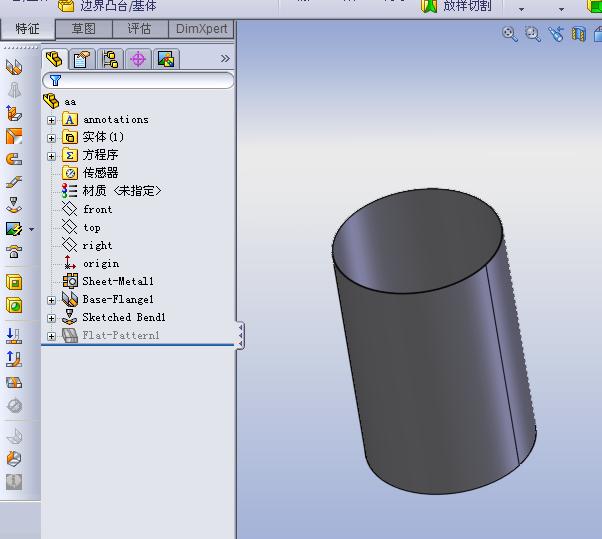Open the dropdown arrow beside the corners tool
Screen dimensions: 602x539
coord(31,229)
